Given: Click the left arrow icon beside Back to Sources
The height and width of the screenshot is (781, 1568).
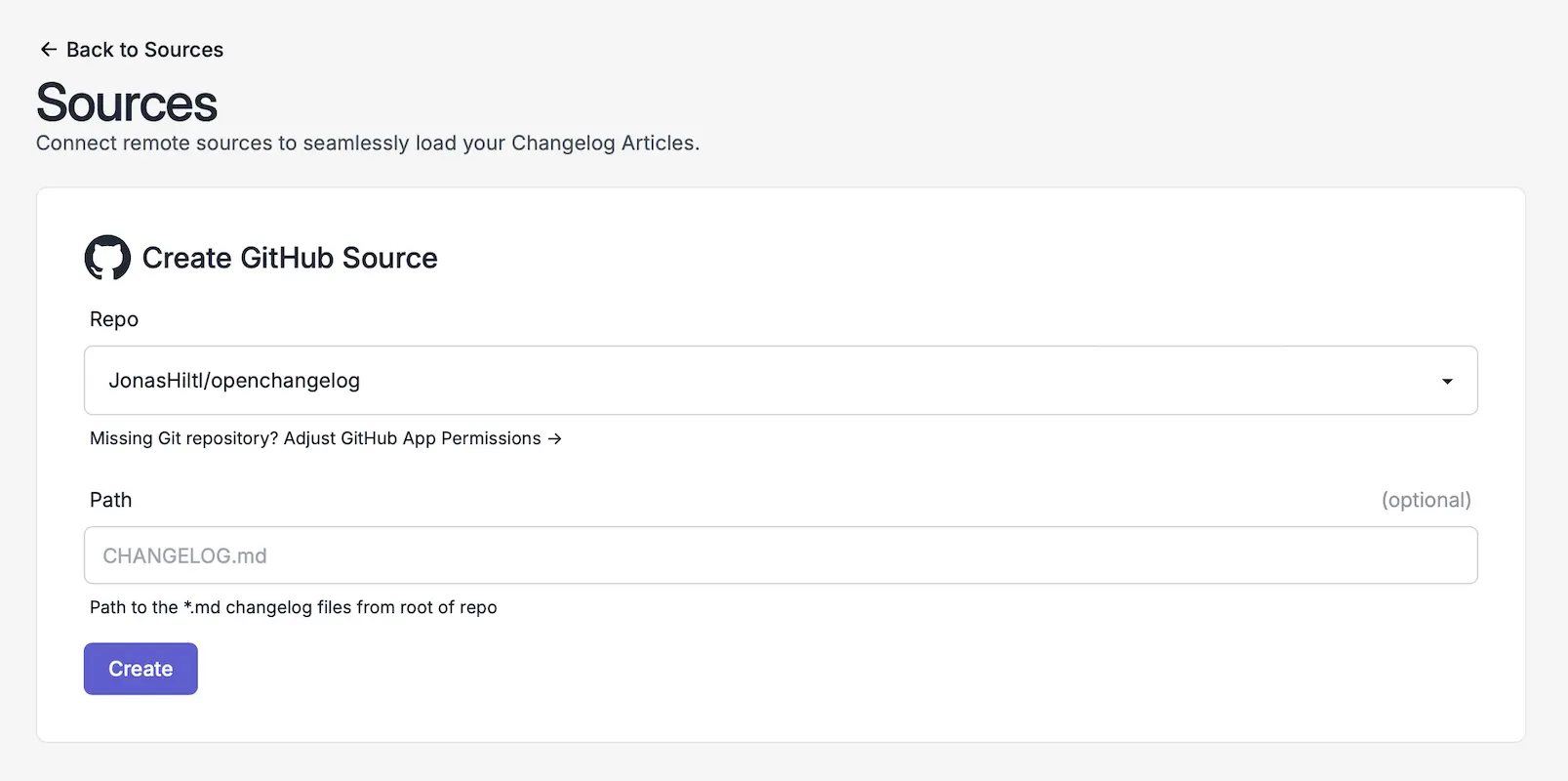Looking at the screenshot, I should [49, 50].
